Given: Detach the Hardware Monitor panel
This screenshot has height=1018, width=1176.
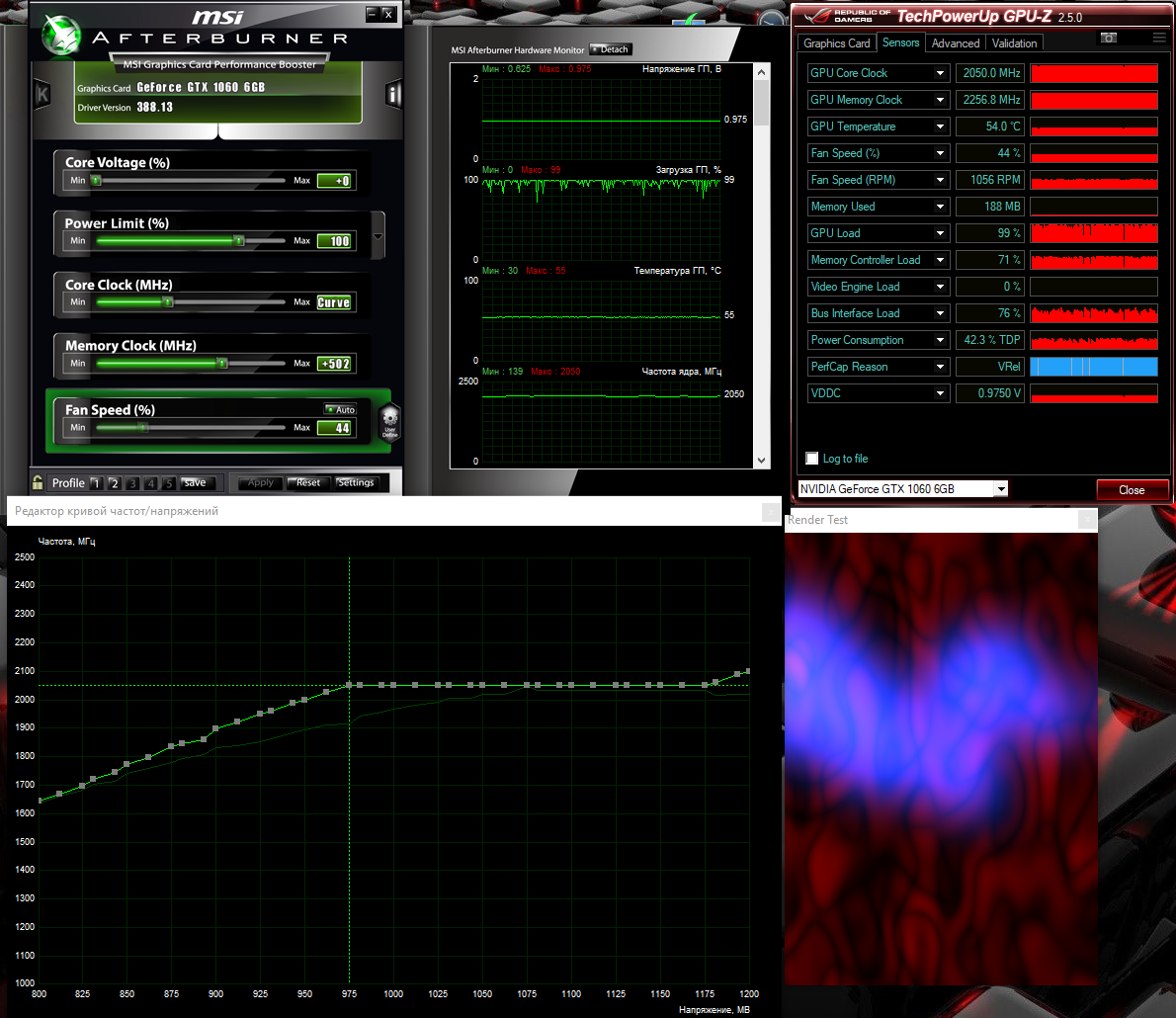Looking at the screenshot, I should tap(611, 49).
